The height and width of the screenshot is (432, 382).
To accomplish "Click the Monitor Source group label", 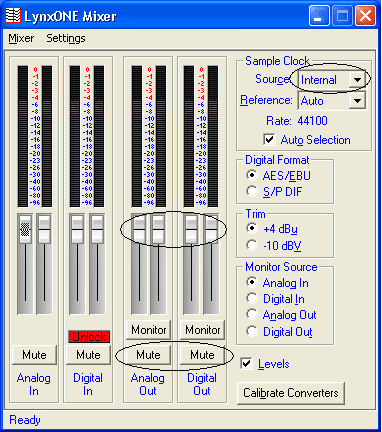I will click(x=281, y=267).
